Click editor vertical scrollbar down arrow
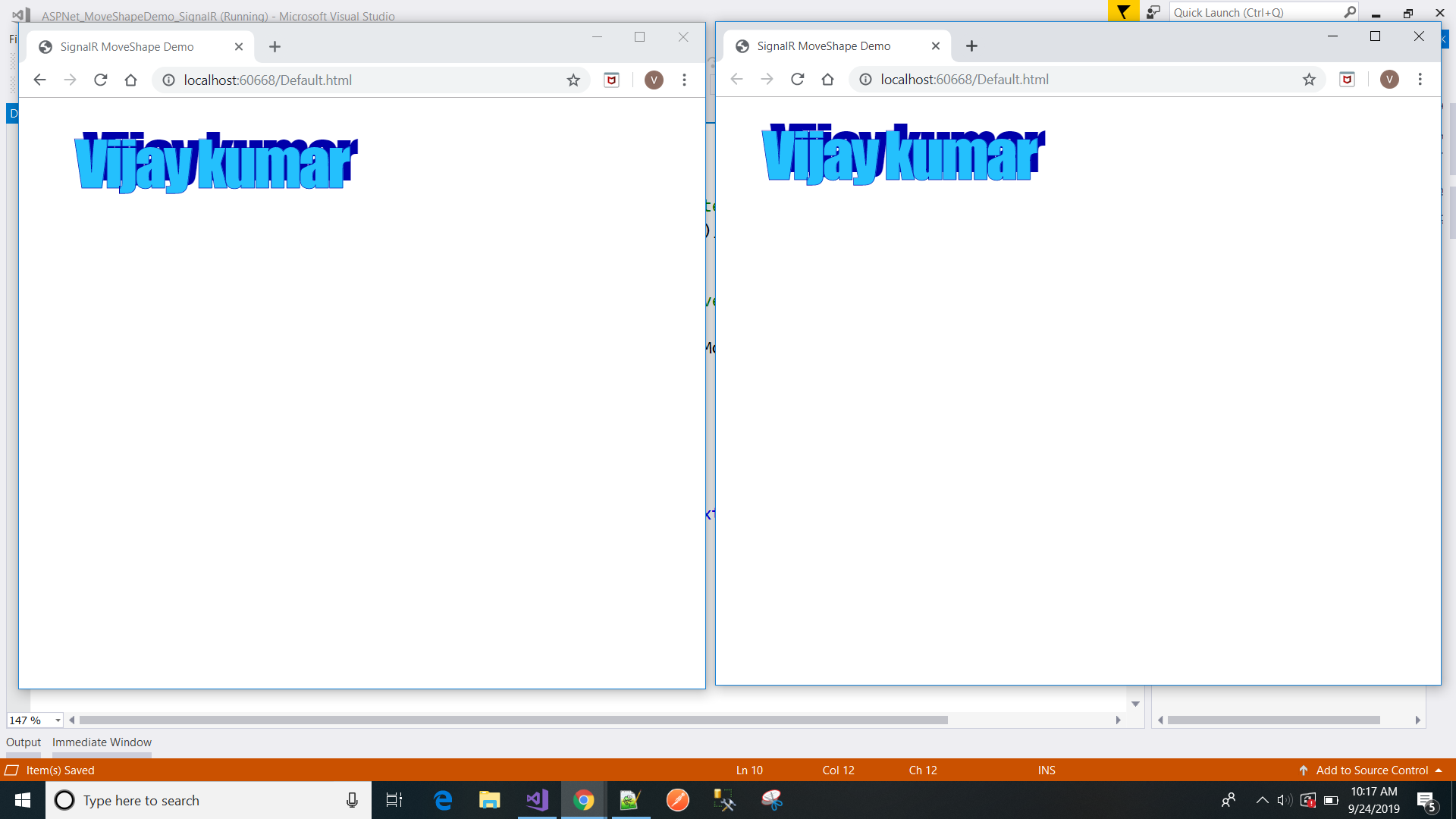1456x819 pixels. (1135, 704)
